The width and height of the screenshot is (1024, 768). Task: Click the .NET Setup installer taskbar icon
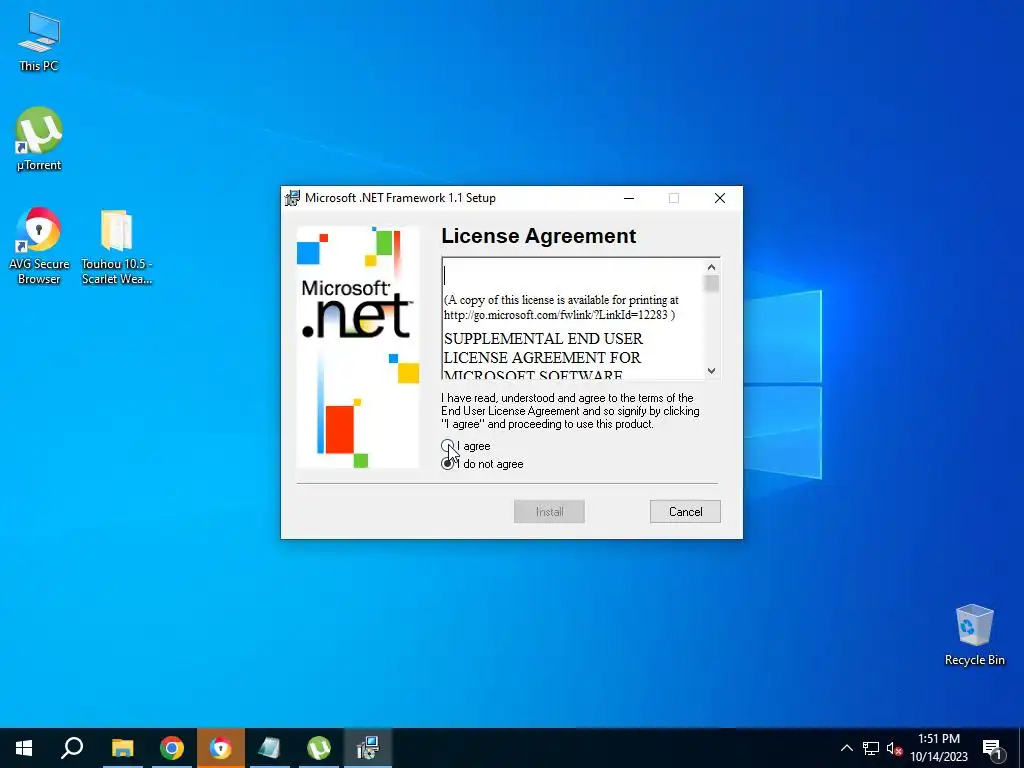click(368, 748)
